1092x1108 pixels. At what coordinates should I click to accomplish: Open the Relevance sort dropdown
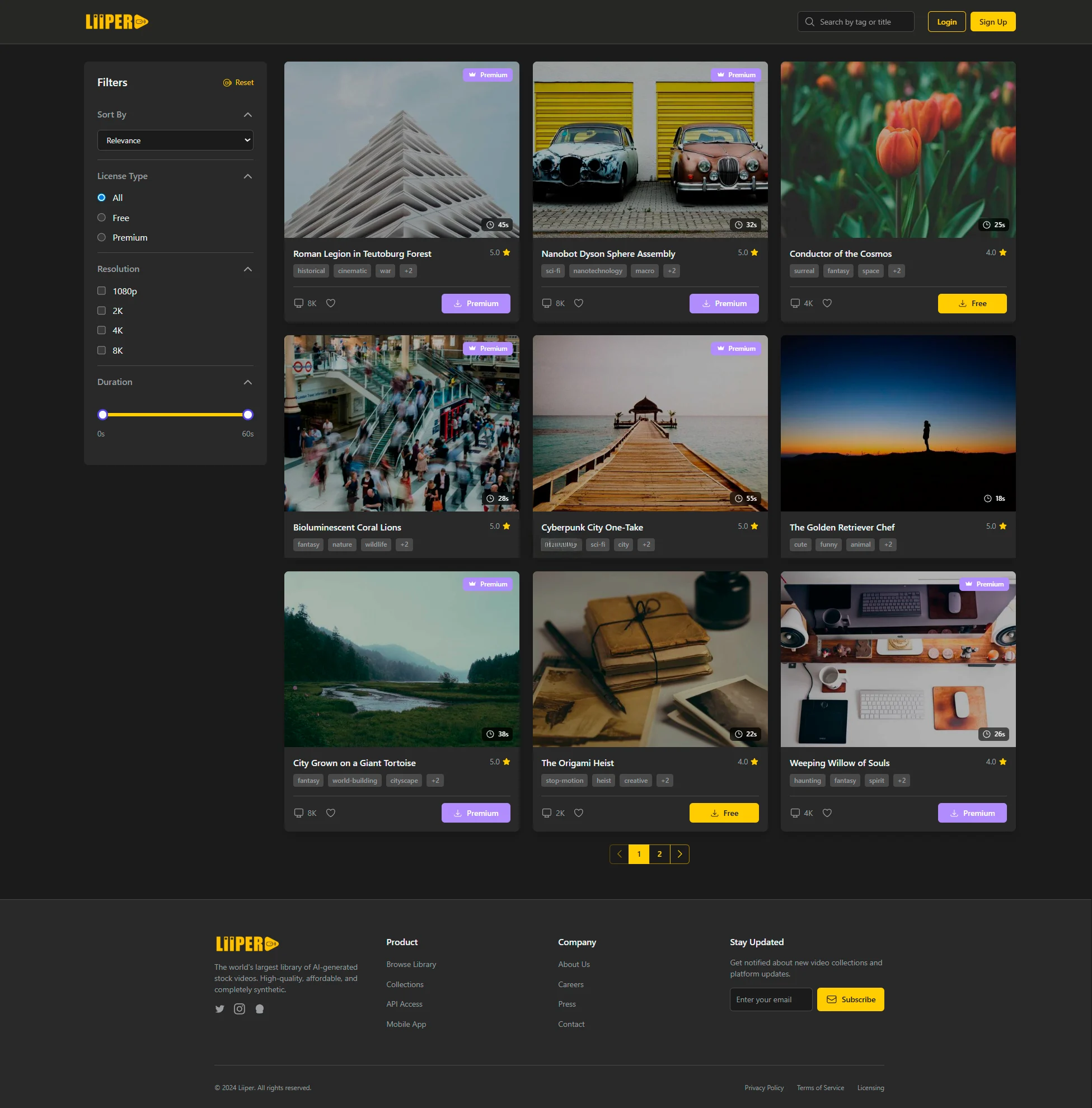pos(175,140)
